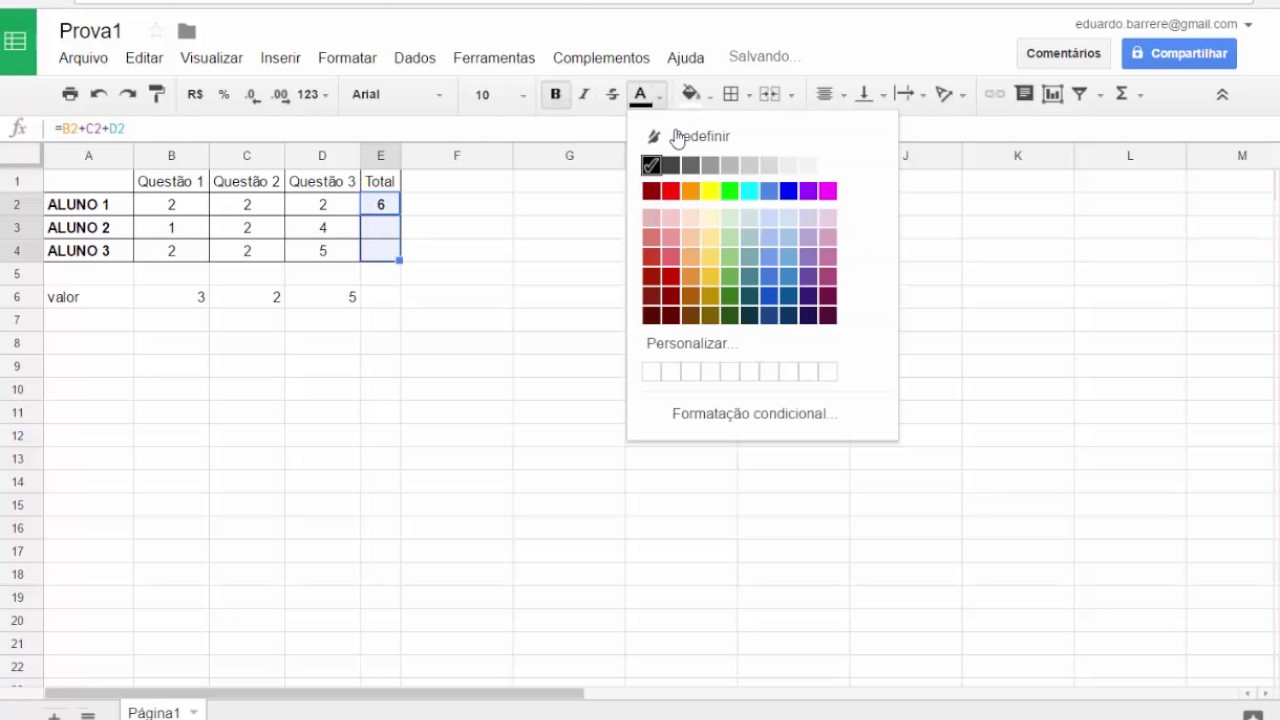Select the Página1 sheet tab
This screenshot has width=1280, height=720.
coord(153,712)
